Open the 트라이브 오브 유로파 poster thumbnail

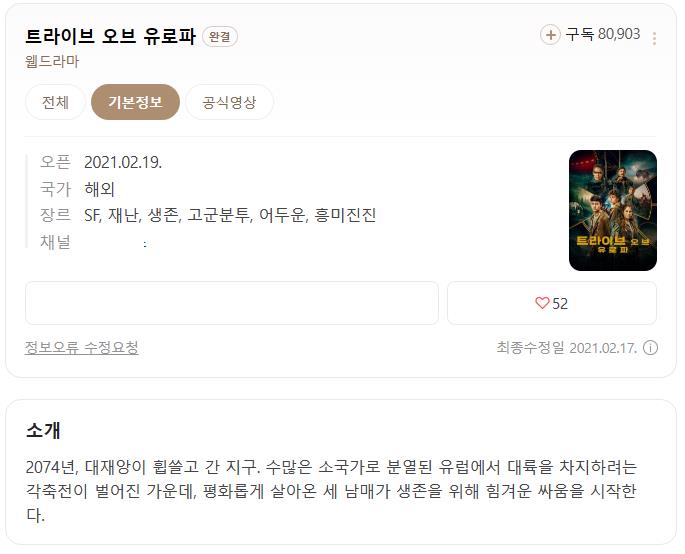pos(612,210)
